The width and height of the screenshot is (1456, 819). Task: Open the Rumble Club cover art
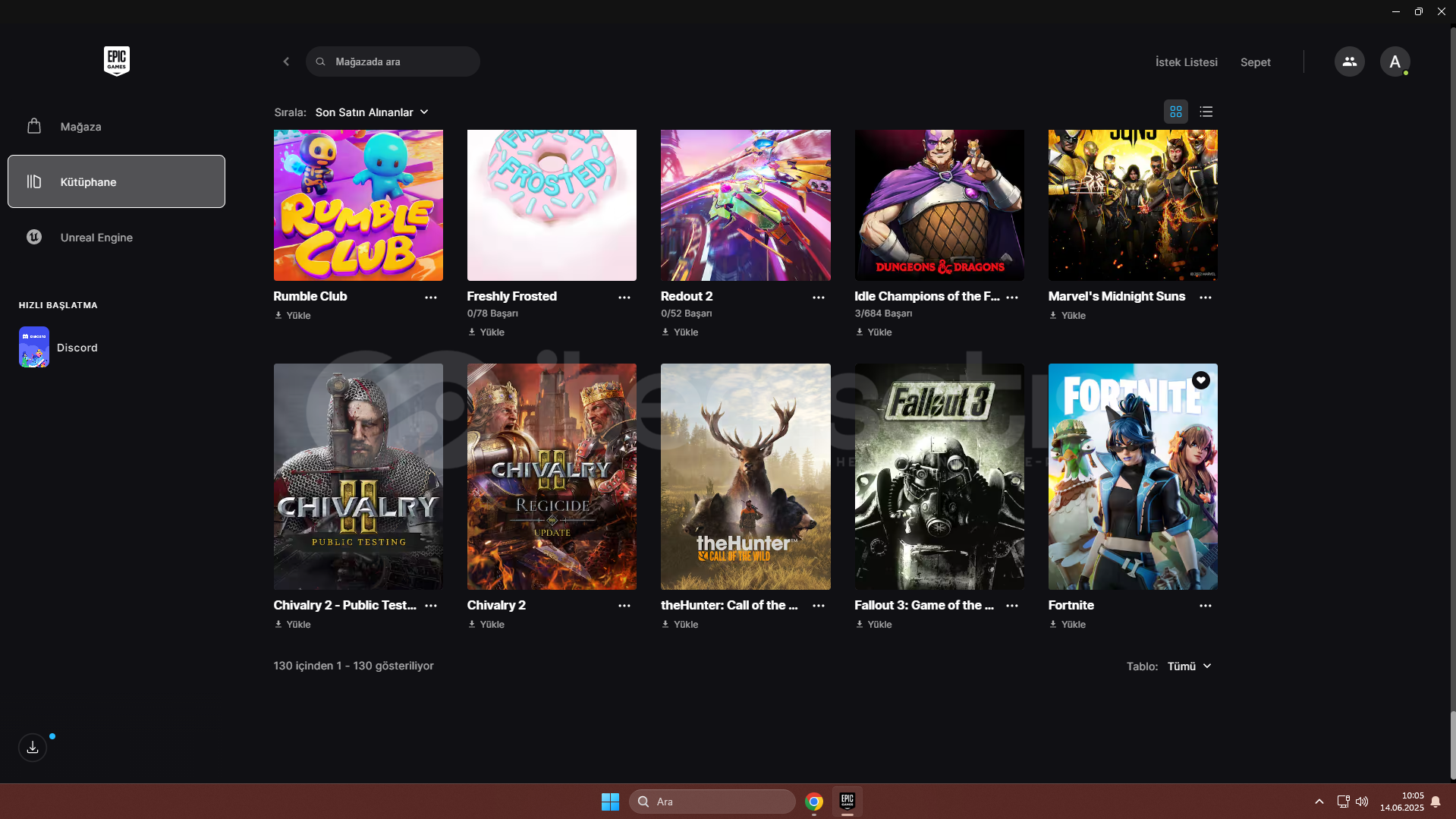point(358,205)
